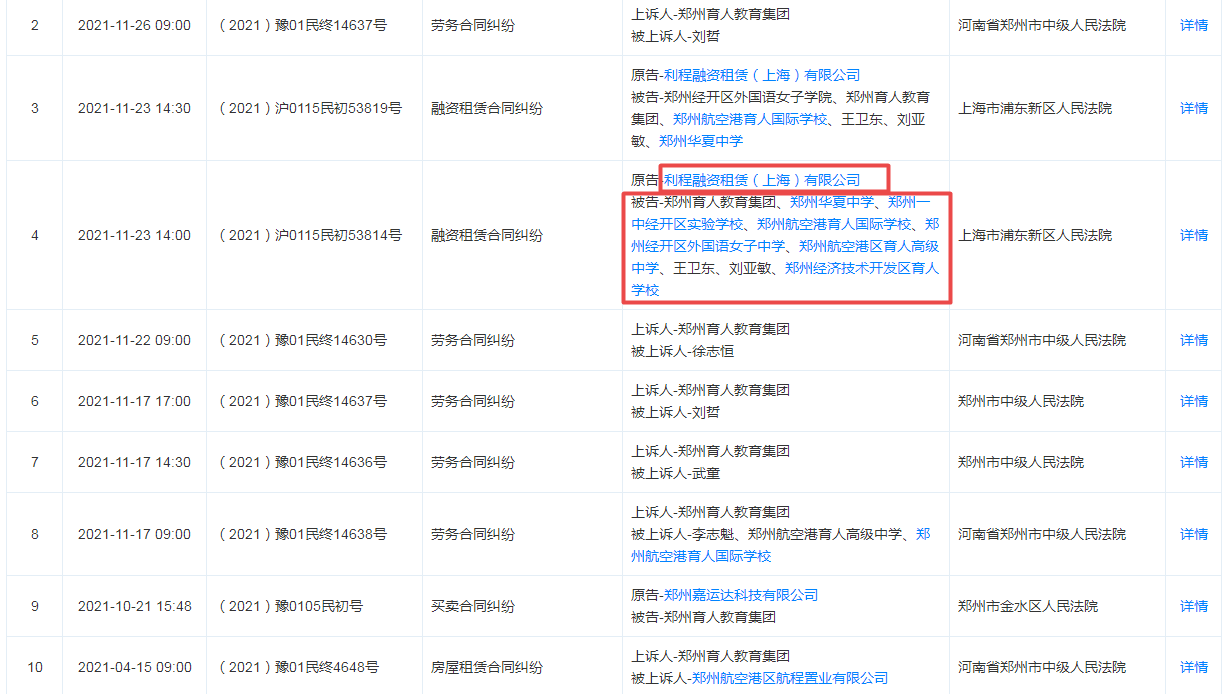Open plaintiff 利程融资租赁 link in case 53819 row
The height and width of the screenshot is (694, 1227).
click(x=762, y=75)
